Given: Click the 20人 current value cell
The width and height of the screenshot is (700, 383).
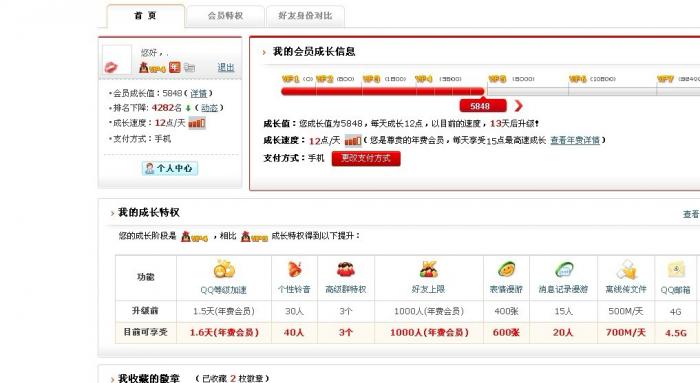Looking at the screenshot, I should click(563, 333).
